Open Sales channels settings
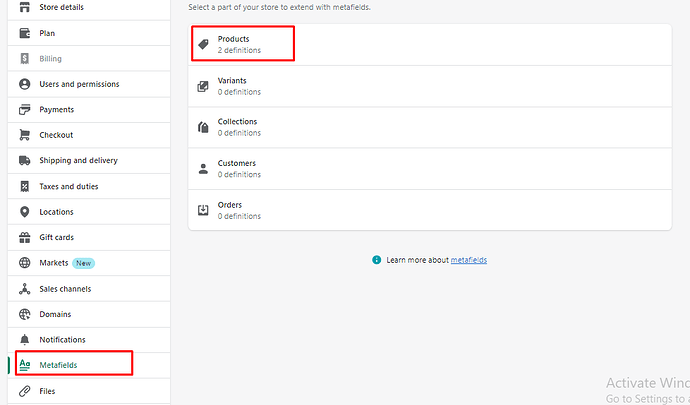The image size is (690, 405). click(65, 289)
